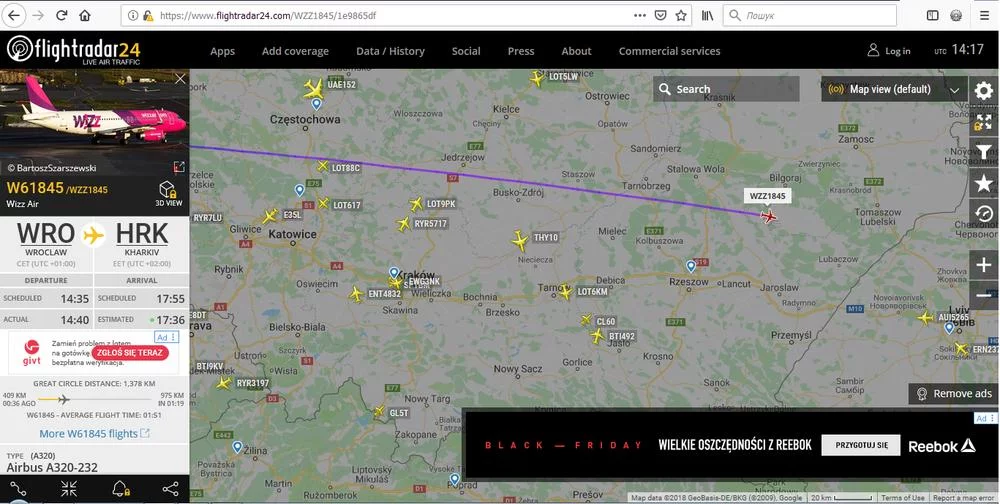1000x504 pixels.
Task: Click the HRK Kharkiv arrival airport
Action: (142, 241)
